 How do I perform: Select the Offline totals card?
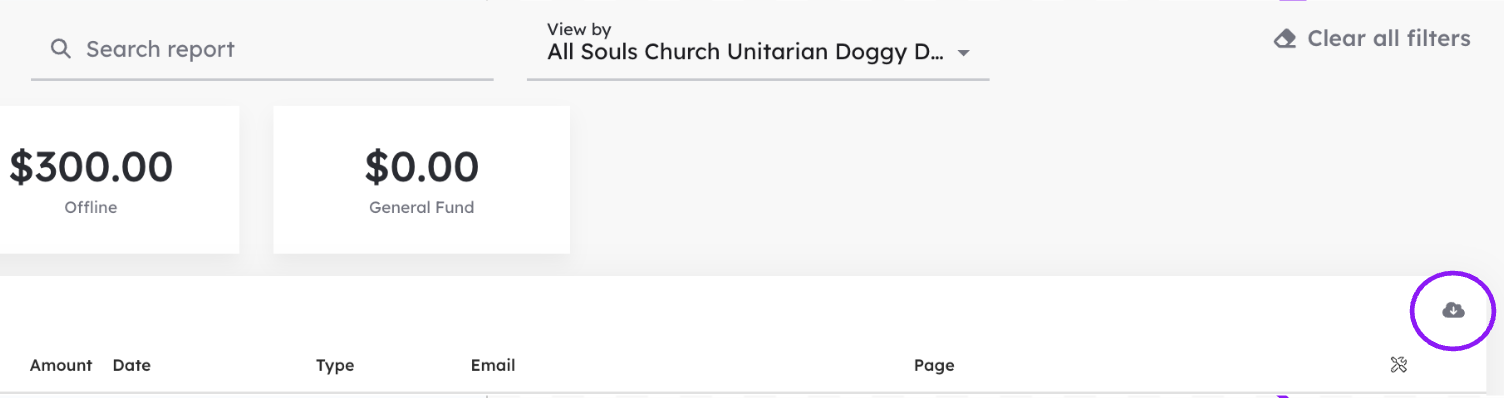pos(119,179)
